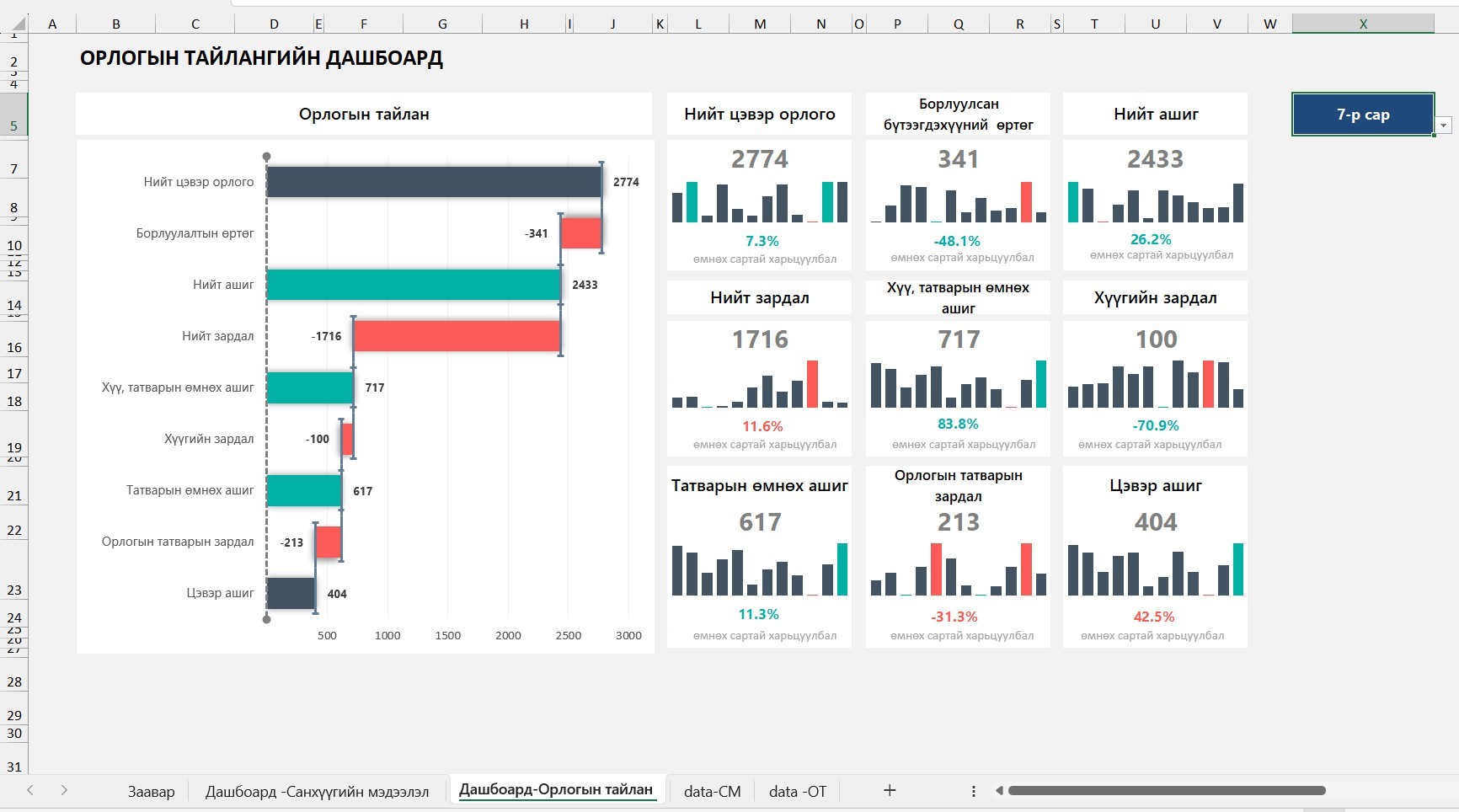Viewport: 1459px width, 812px height.
Task: Open the Дашбоард -Санхүүгийн мэдээлэл sheet tab
Action: pyautogui.click(x=318, y=791)
